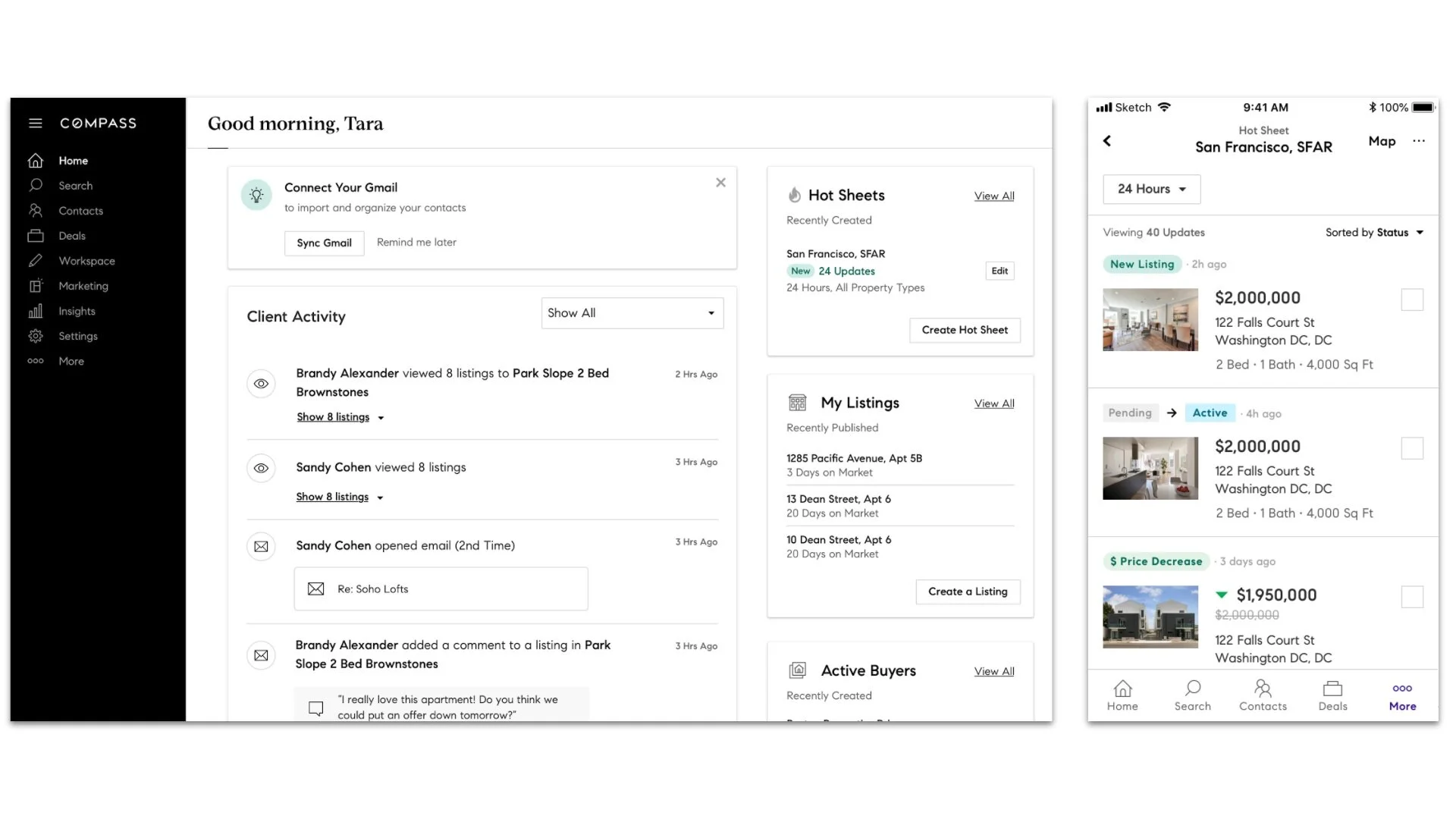This screenshot has height=819, width=1456.
Task: Select Contacts in the left sidebar
Action: pos(80,211)
